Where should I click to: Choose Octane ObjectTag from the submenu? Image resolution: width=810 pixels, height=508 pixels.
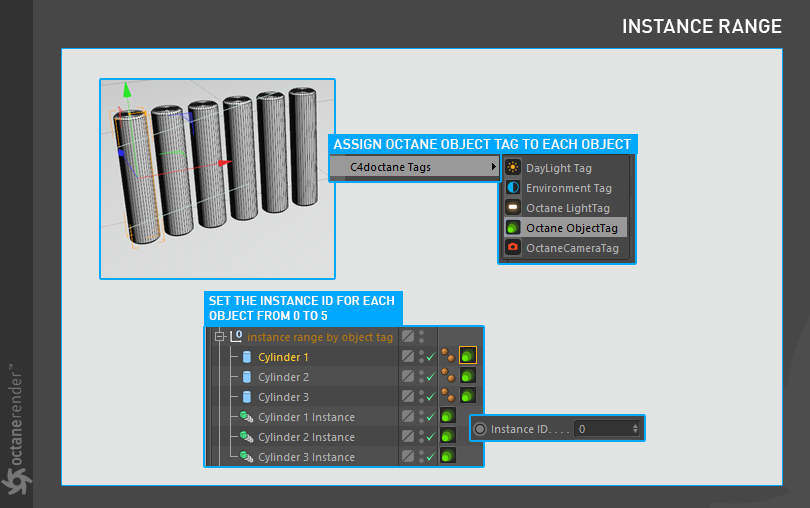pyautogui.click(x=566, y=228)
